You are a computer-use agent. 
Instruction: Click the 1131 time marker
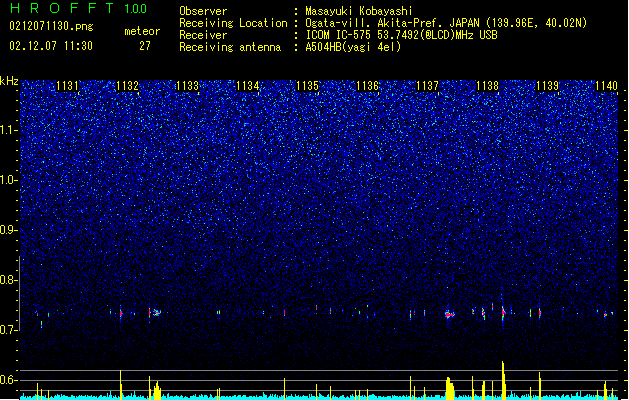point(67,85)
